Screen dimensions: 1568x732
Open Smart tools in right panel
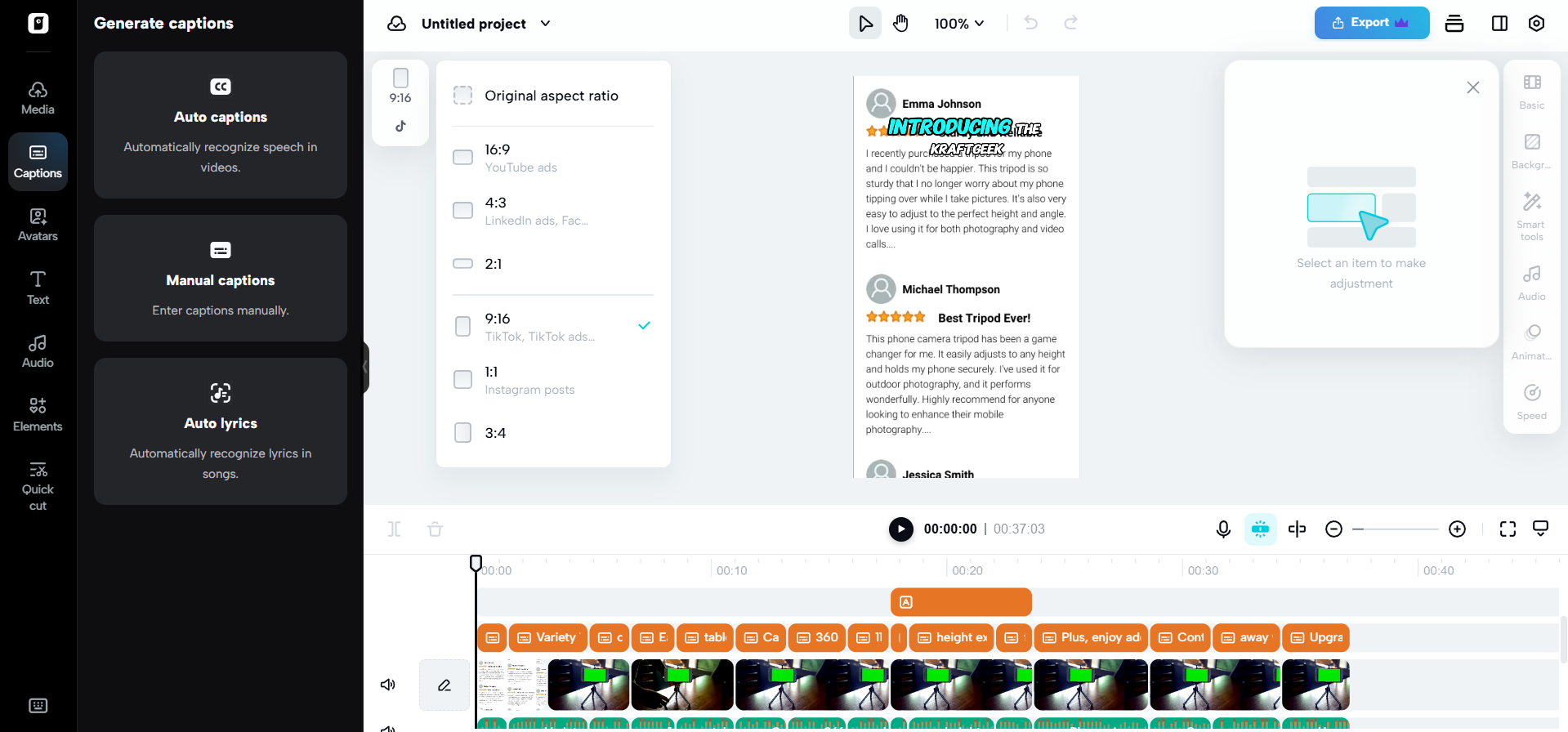pyautogui.click(x=1532, y=216)
